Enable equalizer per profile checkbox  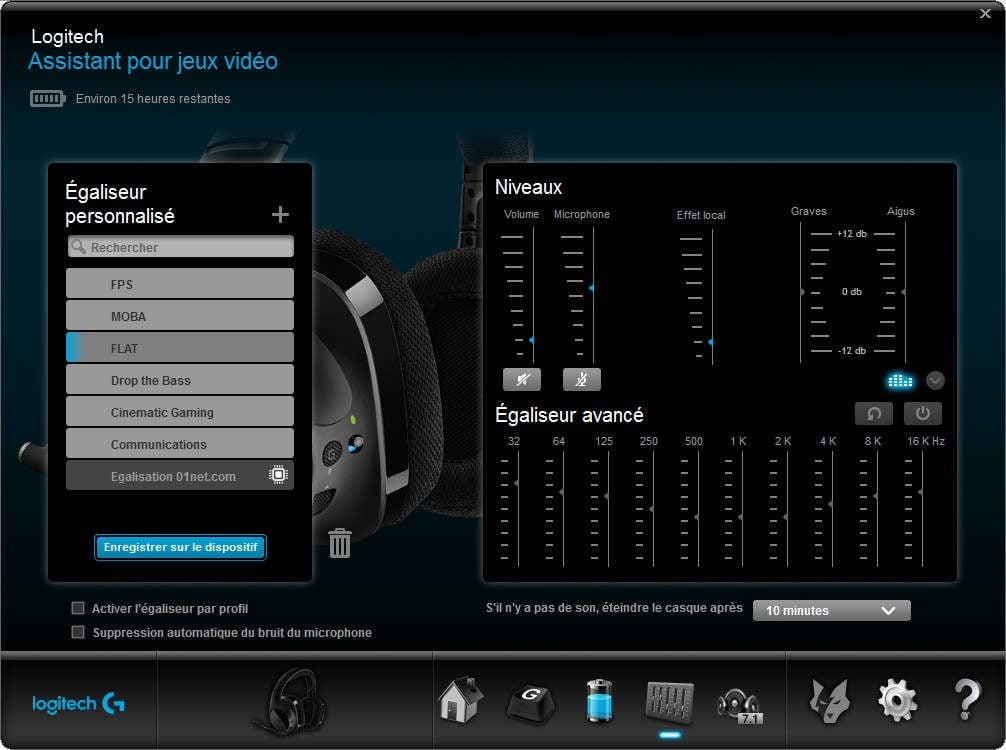78,608
